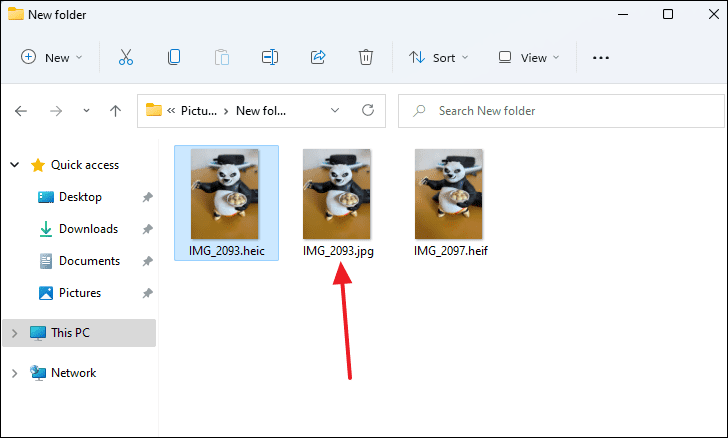Minimize the New folder window
Viewport: 728px width, 438px height.
pos(623,14)
